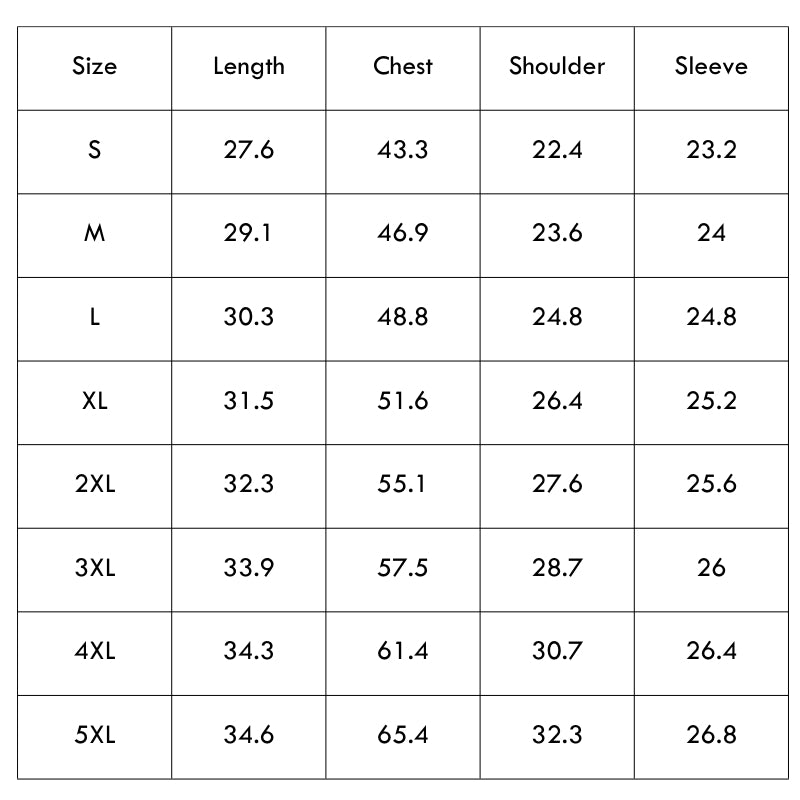Click the Sleeve column header
The width and height of the screenshot is (800, 800).
coord(711,66)
